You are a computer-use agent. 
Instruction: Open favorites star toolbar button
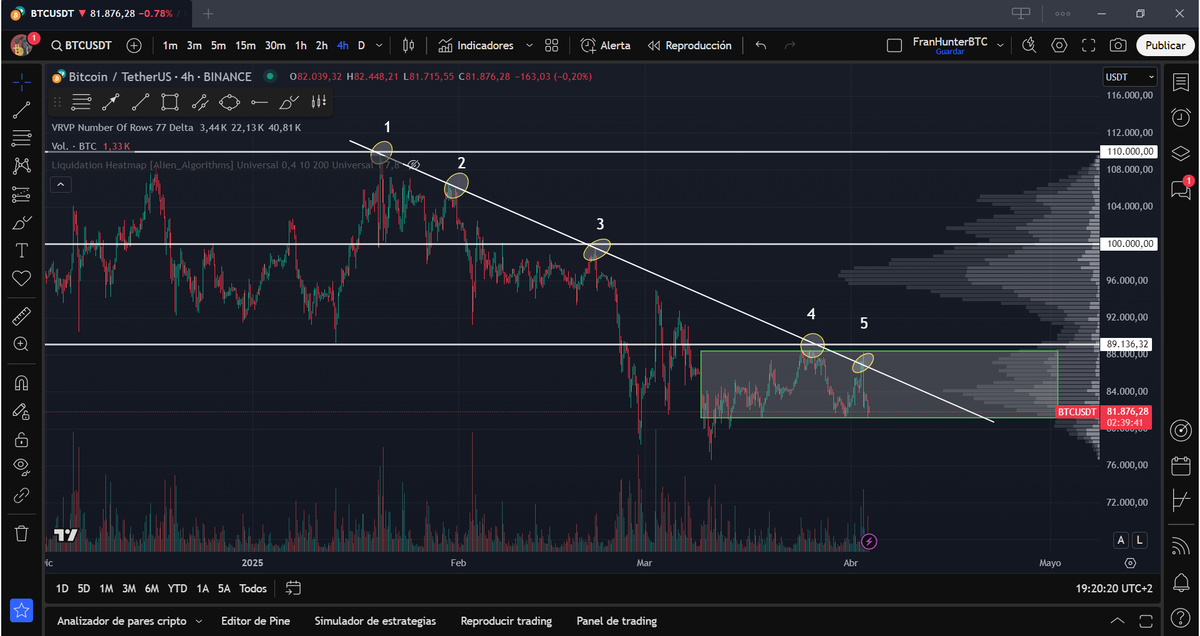coord(21,610)
